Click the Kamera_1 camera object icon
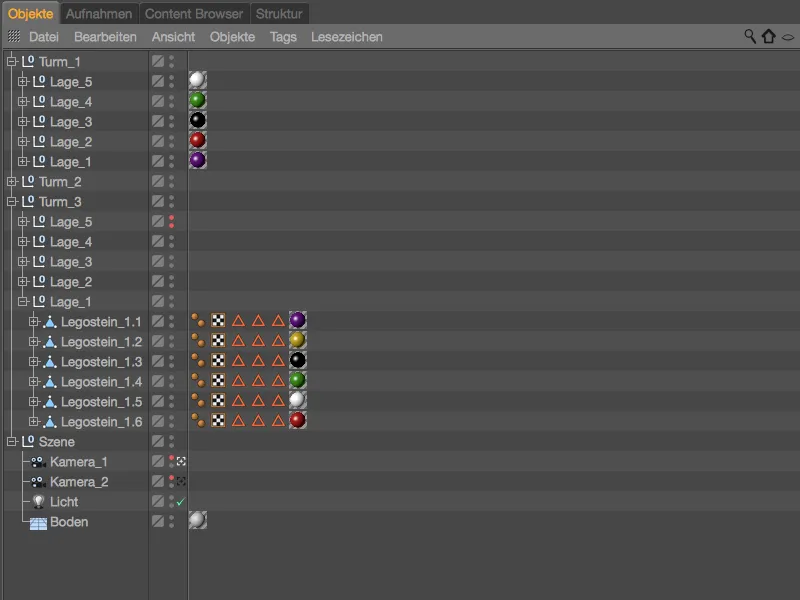Viewport: 800px width, 600px height. 38,462
